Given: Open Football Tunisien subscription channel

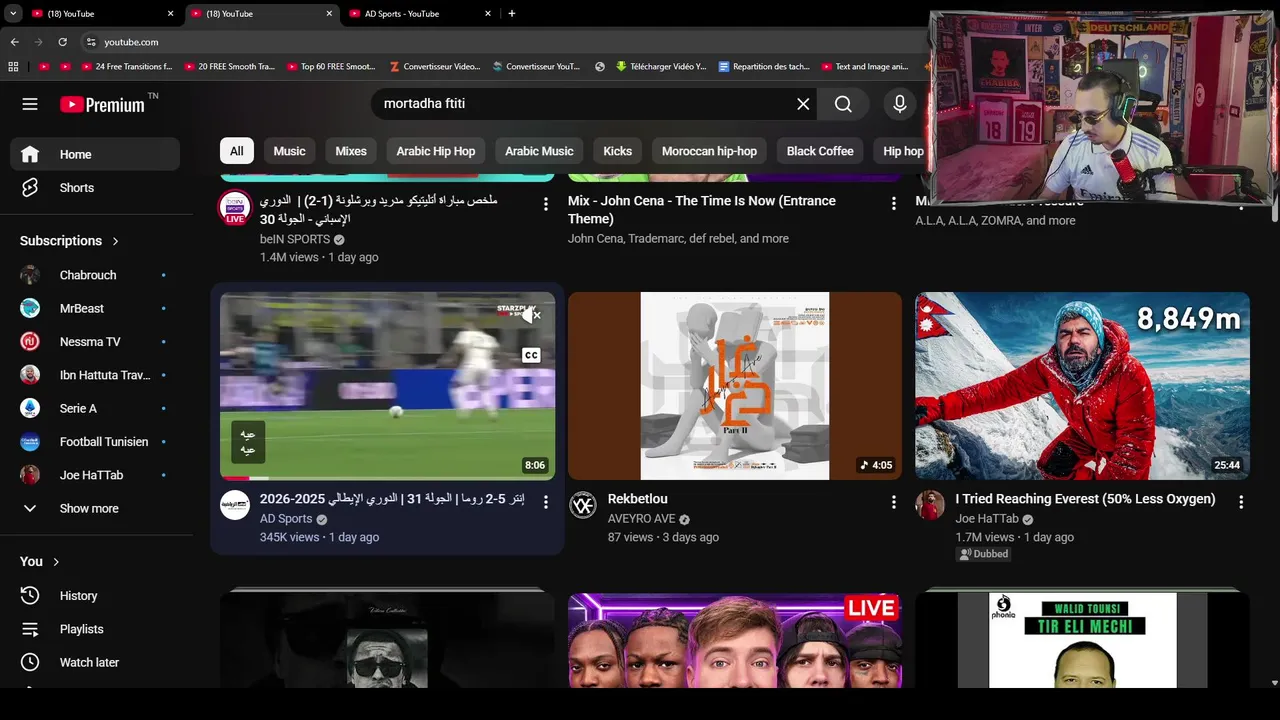Looking at the screenshot, I should click(95, 441).
